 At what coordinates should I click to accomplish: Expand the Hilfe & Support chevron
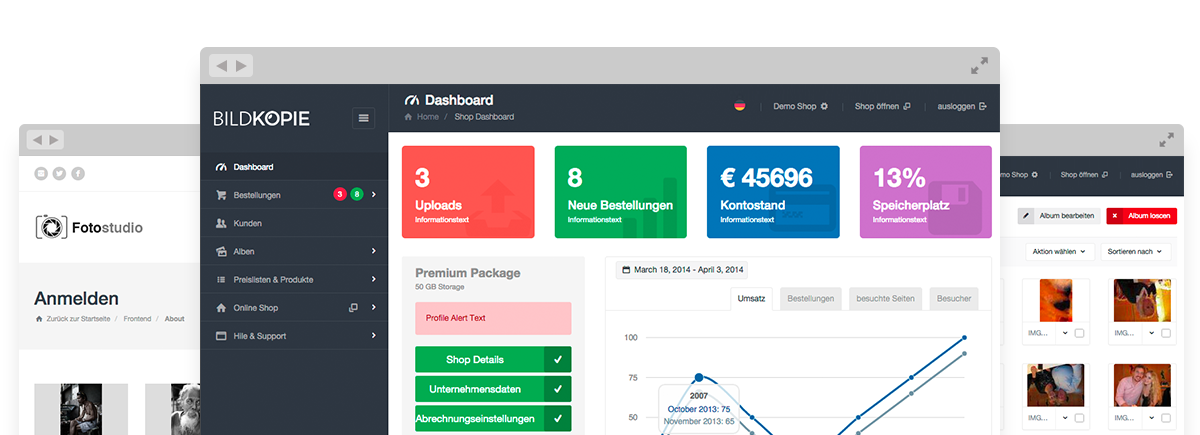[373, 335]
